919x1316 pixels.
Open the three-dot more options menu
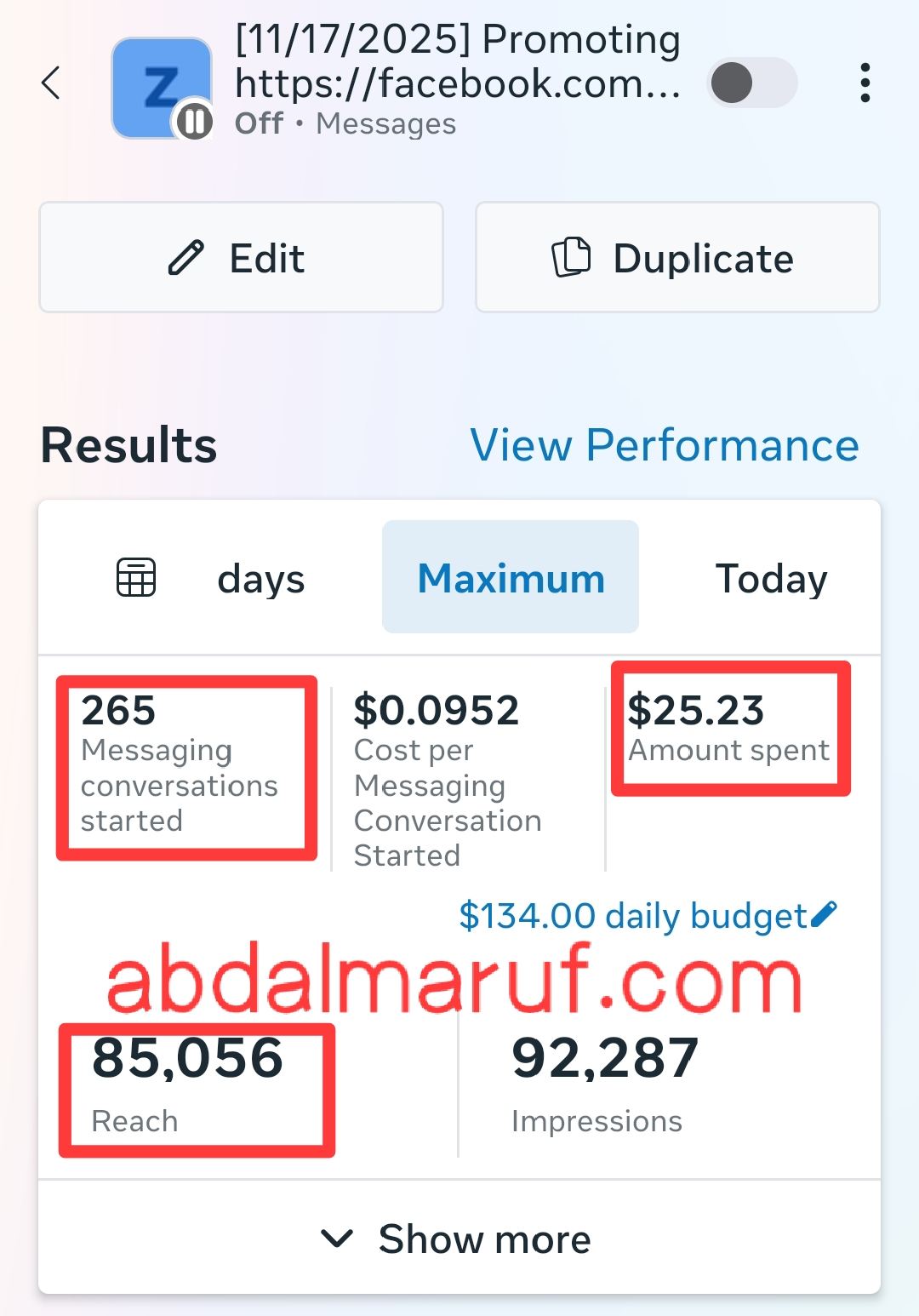865,83
